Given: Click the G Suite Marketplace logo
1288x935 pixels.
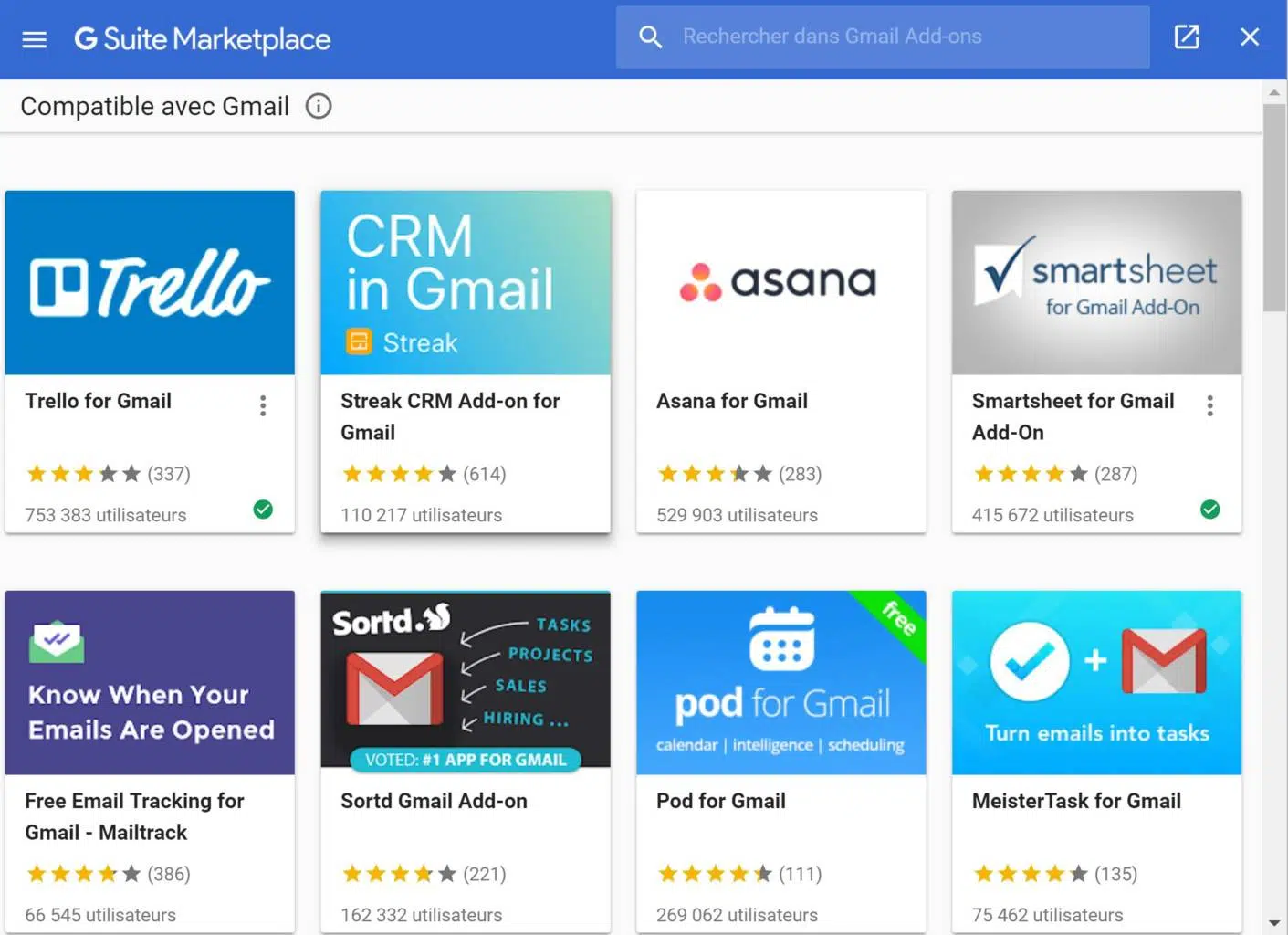Looking at the screenshot, I should point(203,38).
